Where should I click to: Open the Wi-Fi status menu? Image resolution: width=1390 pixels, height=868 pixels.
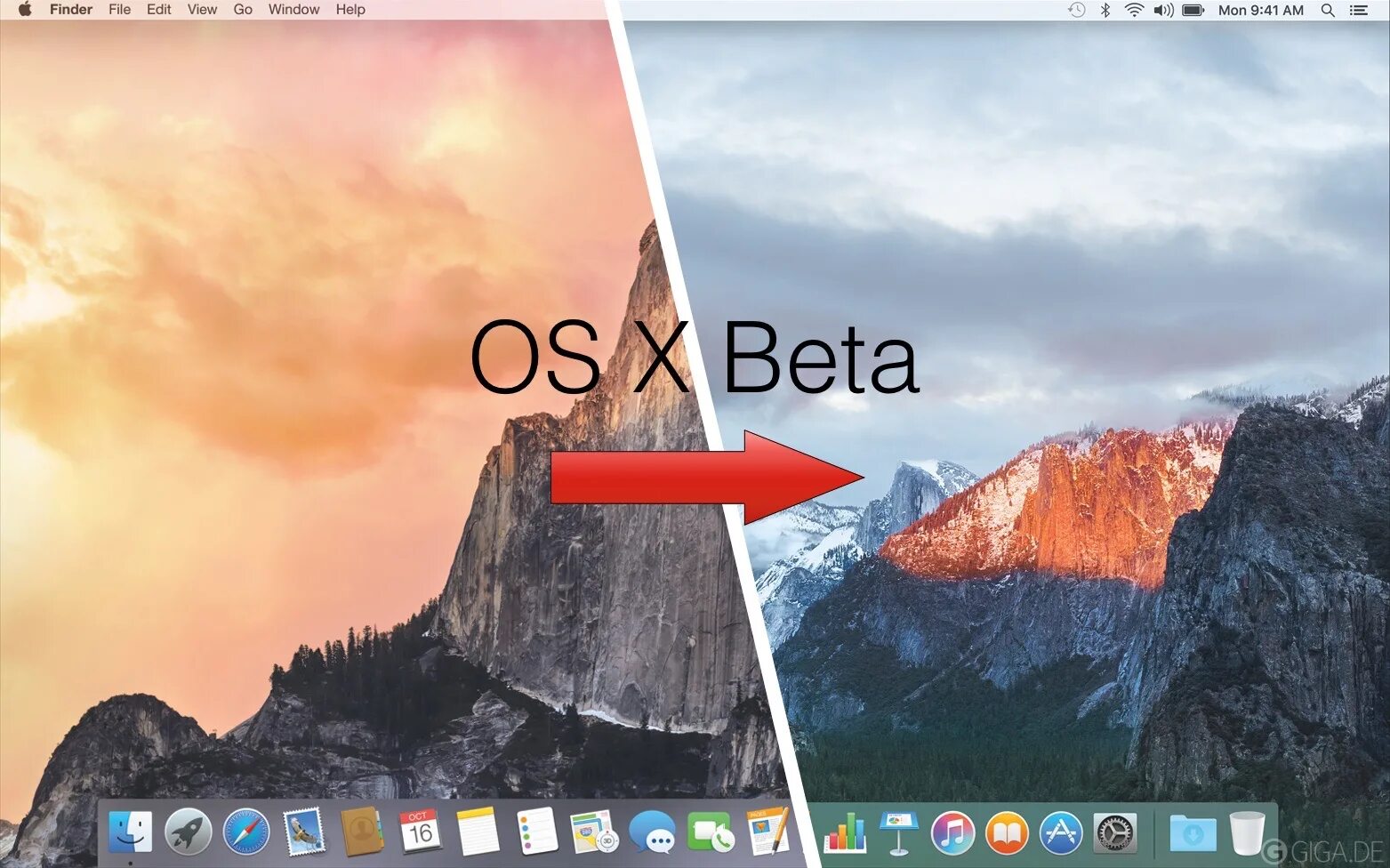click(x=1134, y=10)
